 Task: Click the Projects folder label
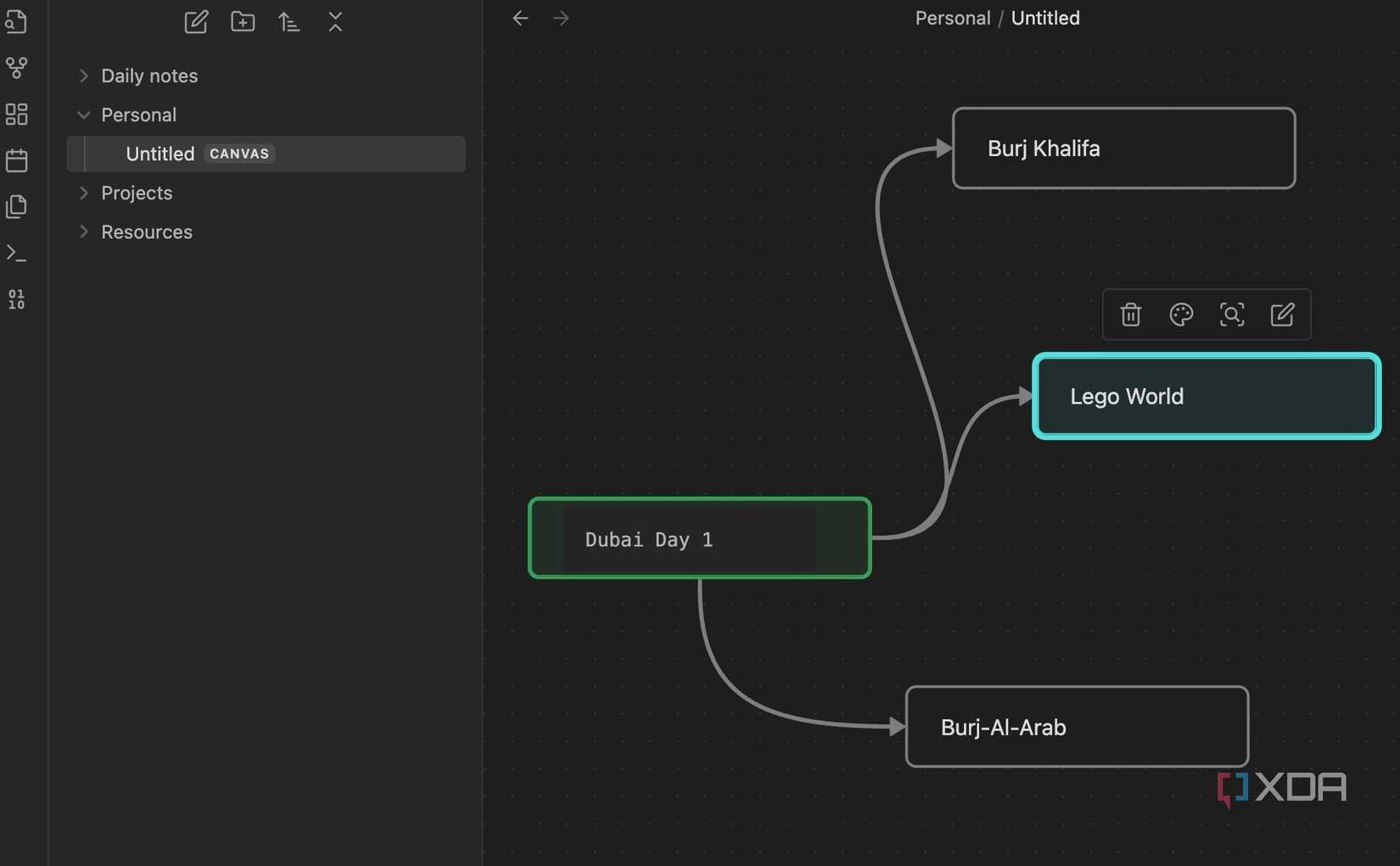tap(137, 193)
